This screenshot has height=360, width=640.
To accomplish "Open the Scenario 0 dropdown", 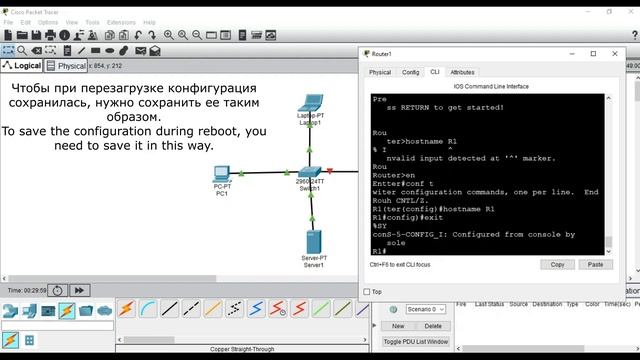I will click(x=425, y=309).
